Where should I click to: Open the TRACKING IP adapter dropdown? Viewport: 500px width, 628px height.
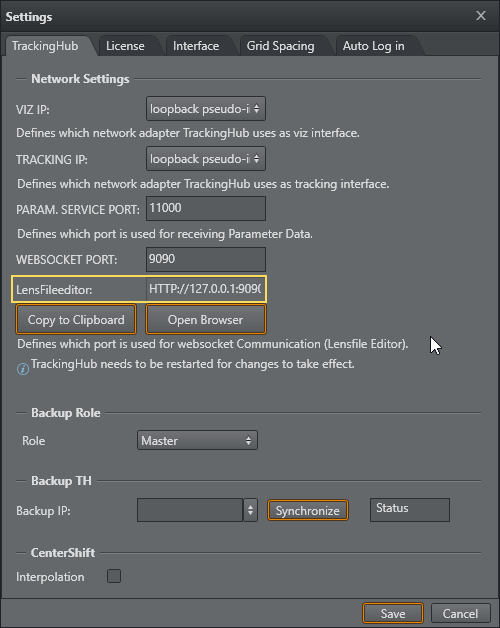tap(206, 159)
